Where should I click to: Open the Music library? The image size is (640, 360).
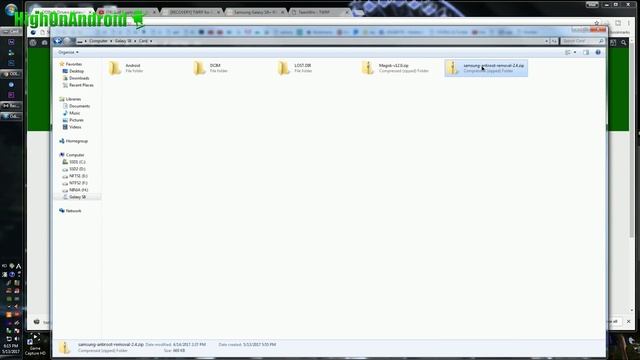coord(71,113)
